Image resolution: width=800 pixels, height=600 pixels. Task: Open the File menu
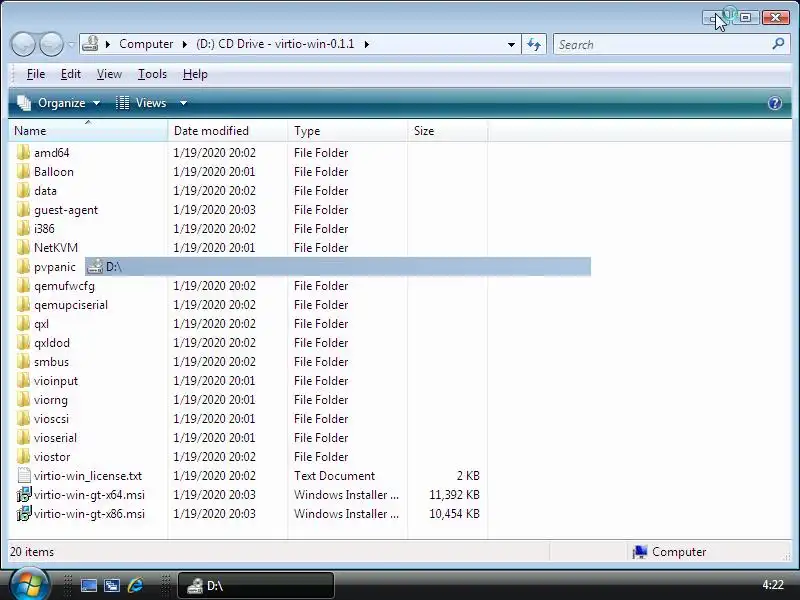(x=36, y=74)
